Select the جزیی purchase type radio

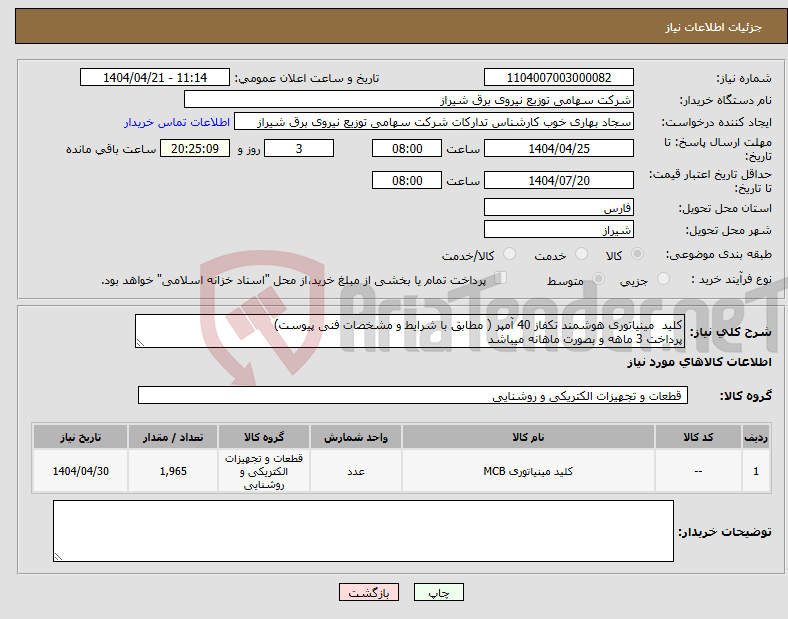[663, 279]
